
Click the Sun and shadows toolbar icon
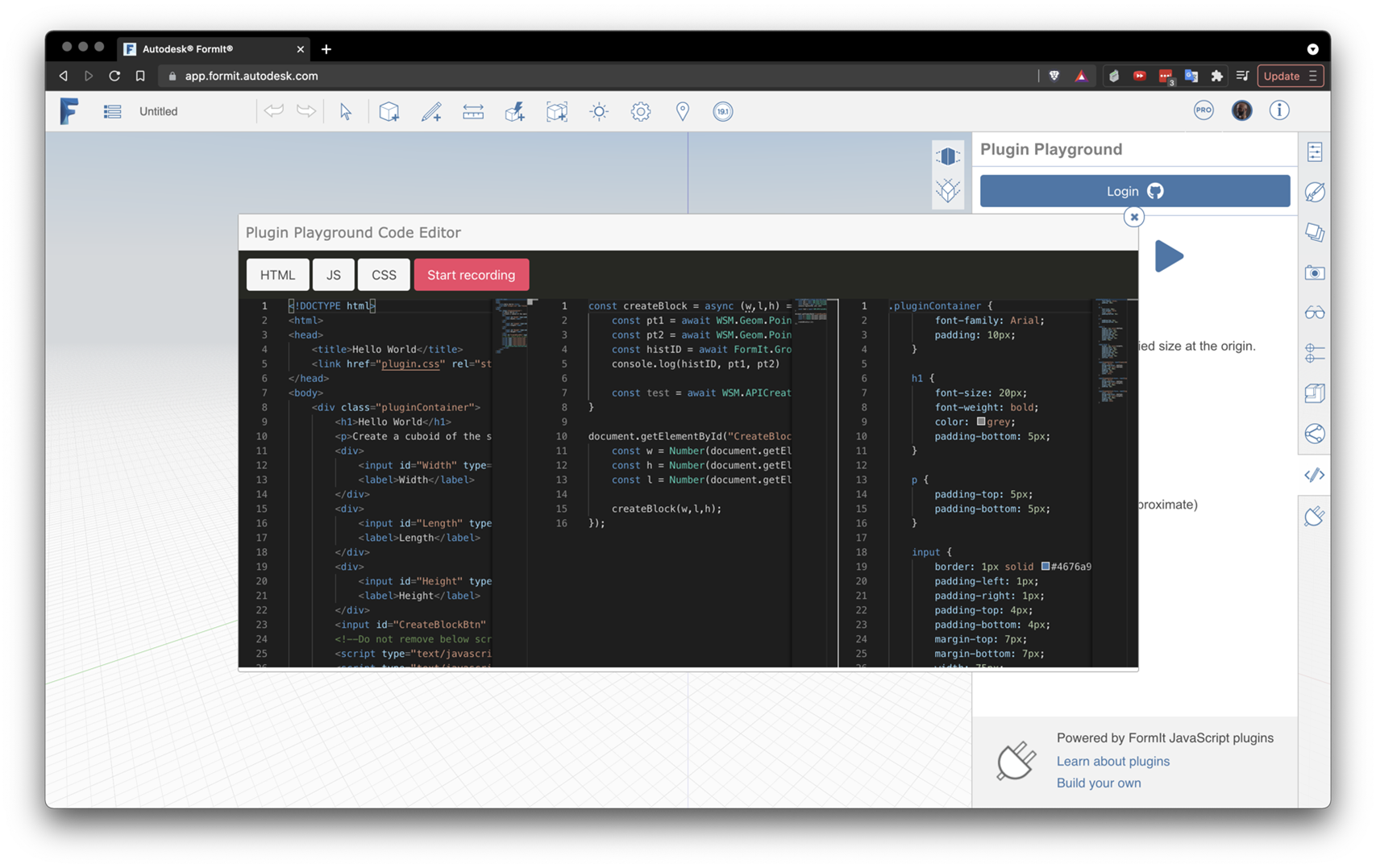[599, 111]
